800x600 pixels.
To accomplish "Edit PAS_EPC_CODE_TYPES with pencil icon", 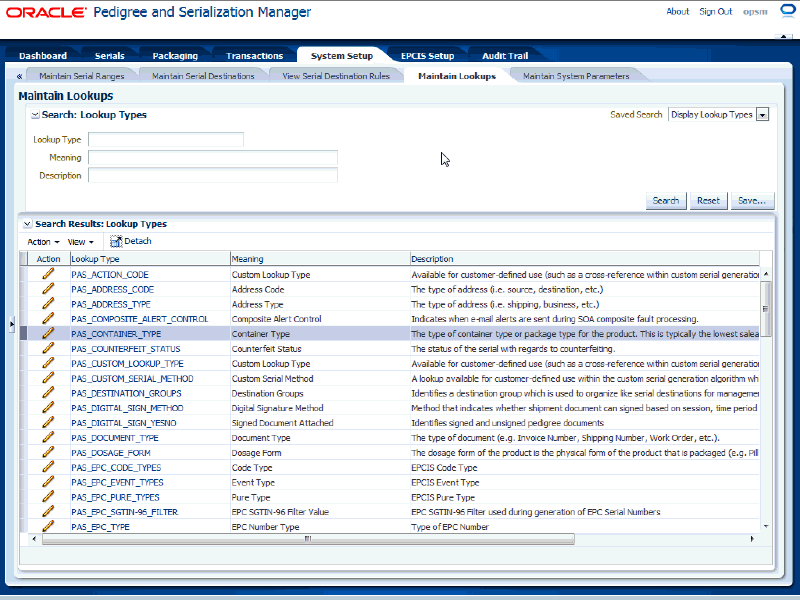I will coord(48,467).
